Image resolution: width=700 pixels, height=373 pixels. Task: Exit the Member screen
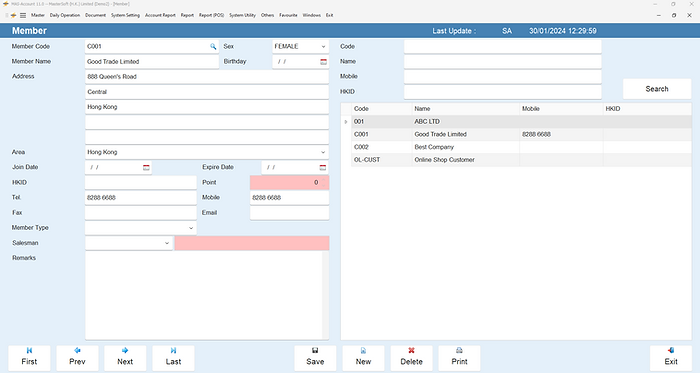click(671, 357)
